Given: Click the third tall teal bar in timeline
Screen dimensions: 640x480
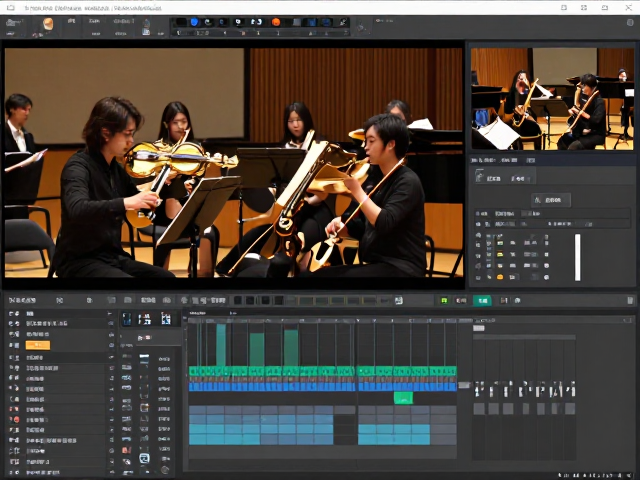Looking at the screenshot, I should pyautogui.click(x=291, y=348).
